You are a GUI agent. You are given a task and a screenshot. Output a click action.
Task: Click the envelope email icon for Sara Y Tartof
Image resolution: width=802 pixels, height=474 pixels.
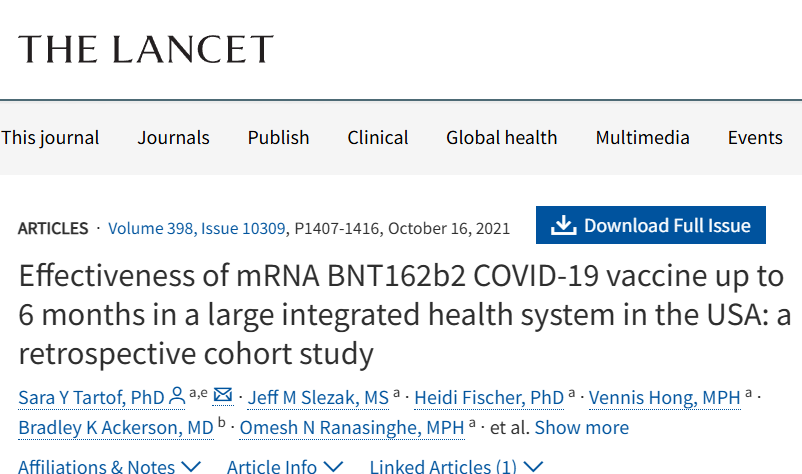coord(222,395)
